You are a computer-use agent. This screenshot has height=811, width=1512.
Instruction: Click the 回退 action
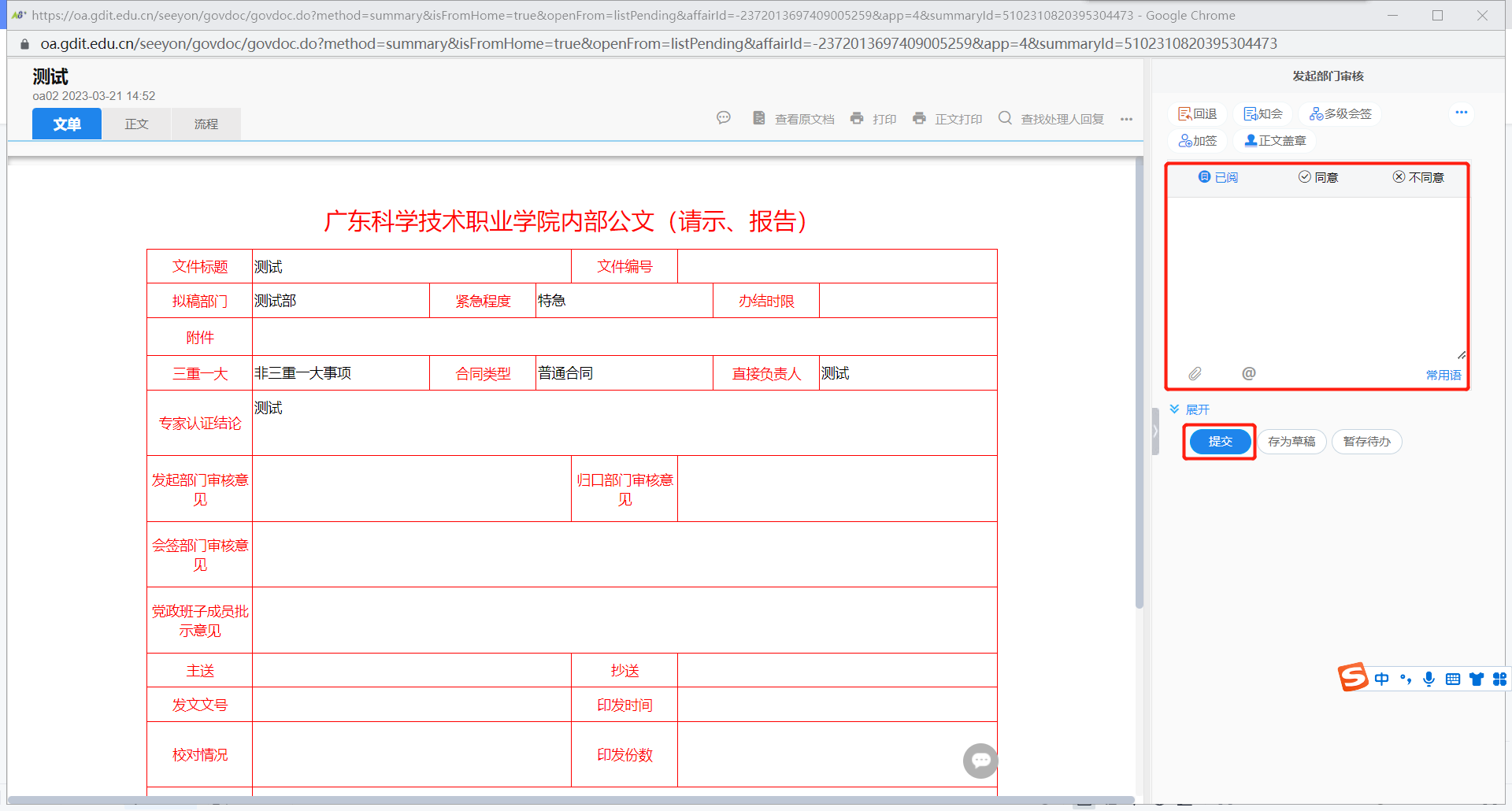(x=1198, y=114)
